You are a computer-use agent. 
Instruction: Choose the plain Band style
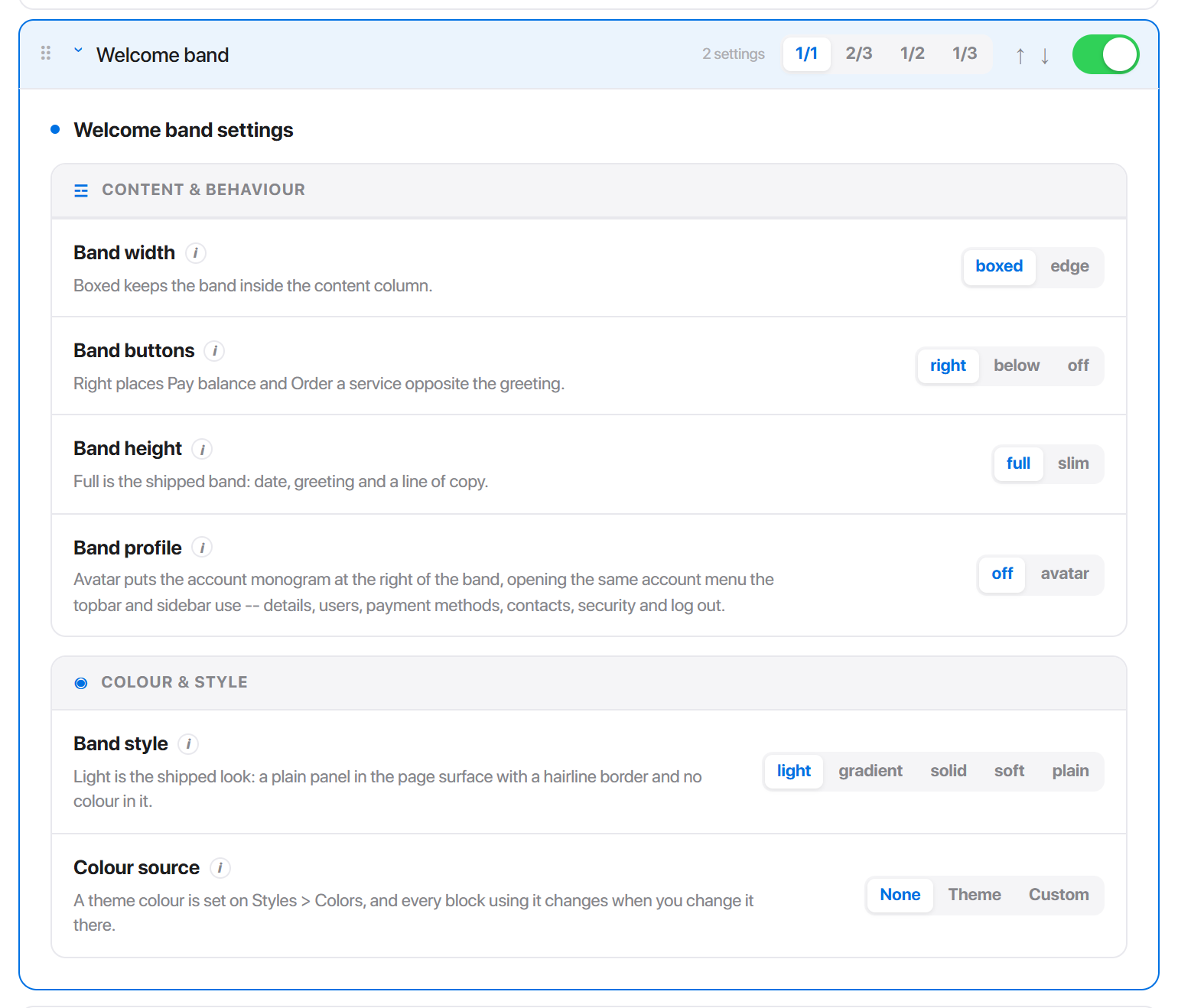pyautogui.click(x=1071, y=772)
